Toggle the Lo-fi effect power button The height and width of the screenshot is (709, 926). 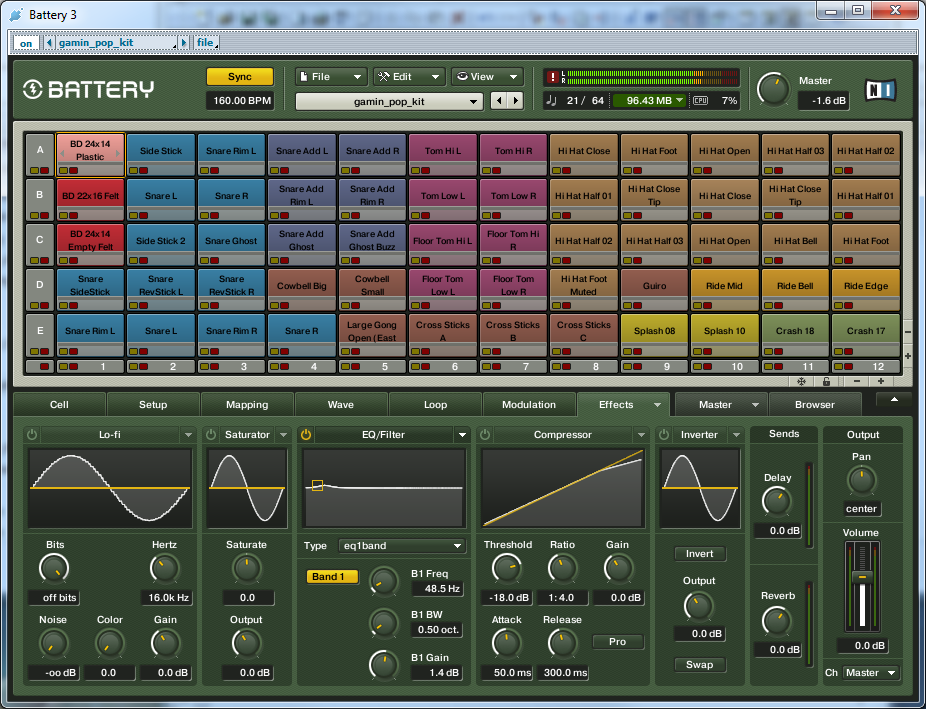click(32, 434)
